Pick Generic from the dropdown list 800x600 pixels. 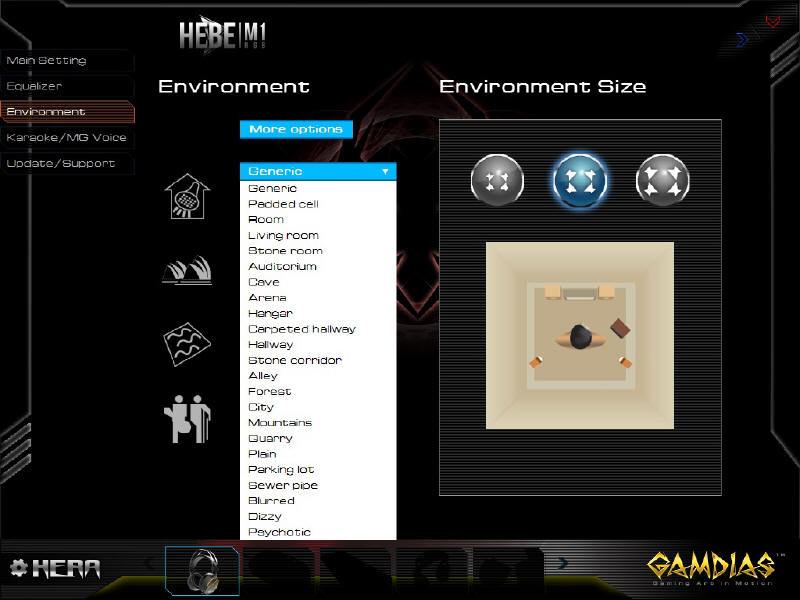(x=318, y=188)
